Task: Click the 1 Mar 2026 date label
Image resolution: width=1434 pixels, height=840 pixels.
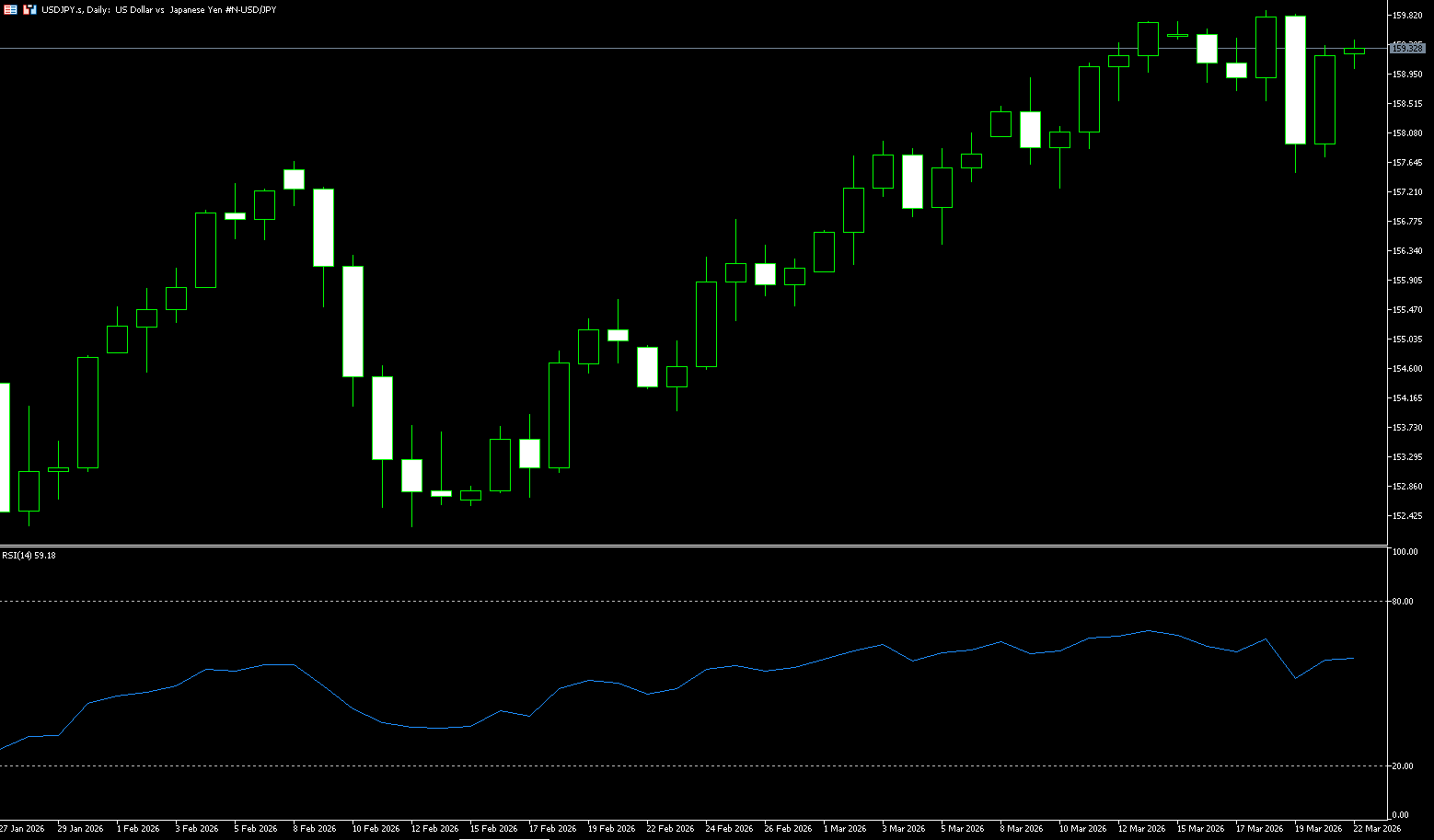Action: (845, 829)
